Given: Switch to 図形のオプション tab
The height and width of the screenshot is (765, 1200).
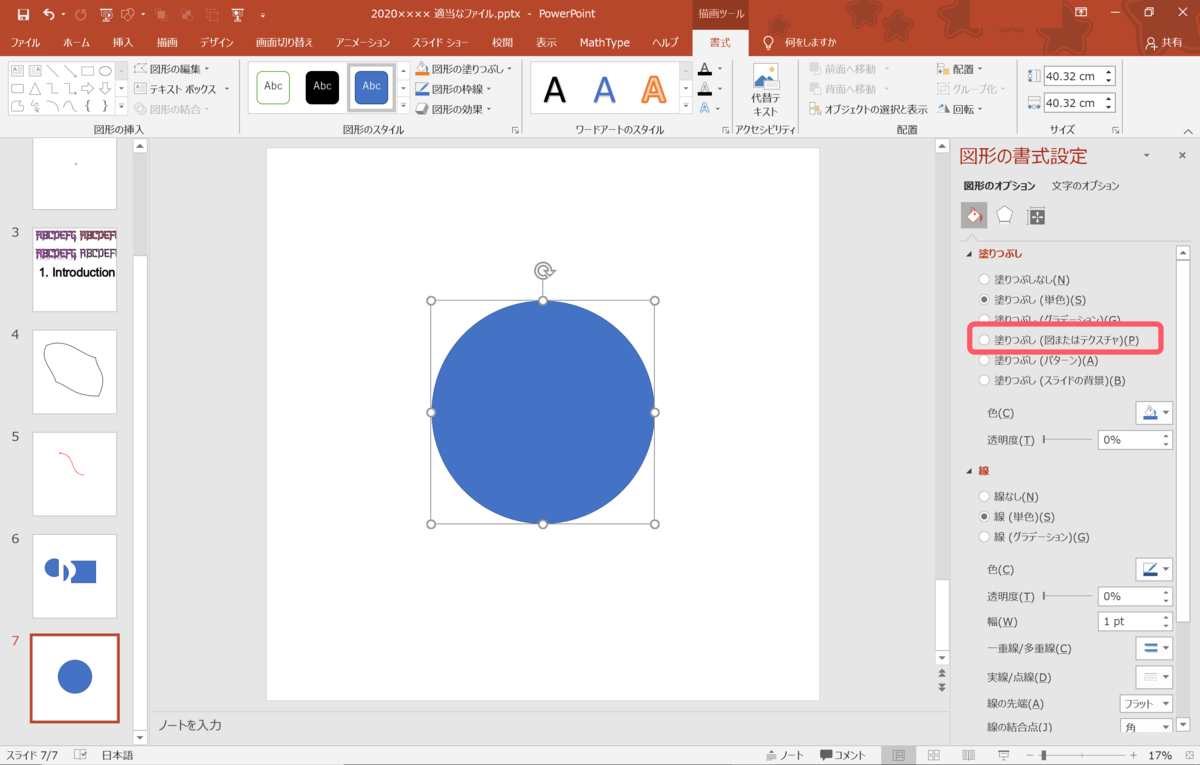Looking at the screenshot, I should 999,186.
